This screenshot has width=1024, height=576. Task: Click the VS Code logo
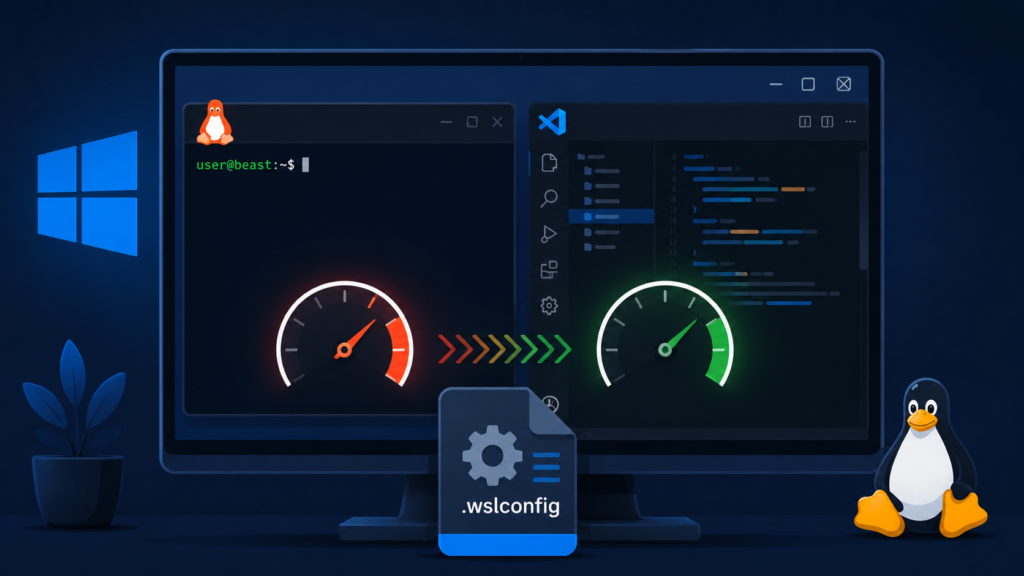coord(552,122)
